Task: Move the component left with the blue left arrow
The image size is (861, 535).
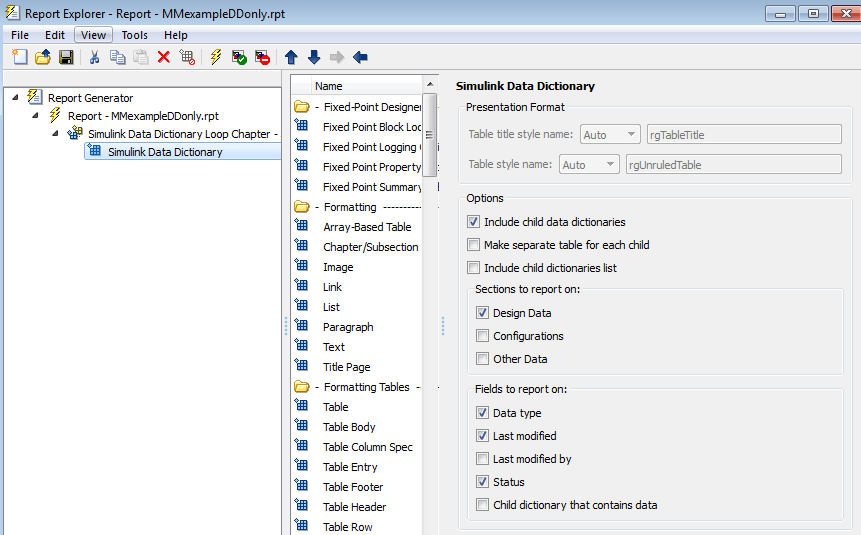Action: pyautogui.click(x=360, y=57)
